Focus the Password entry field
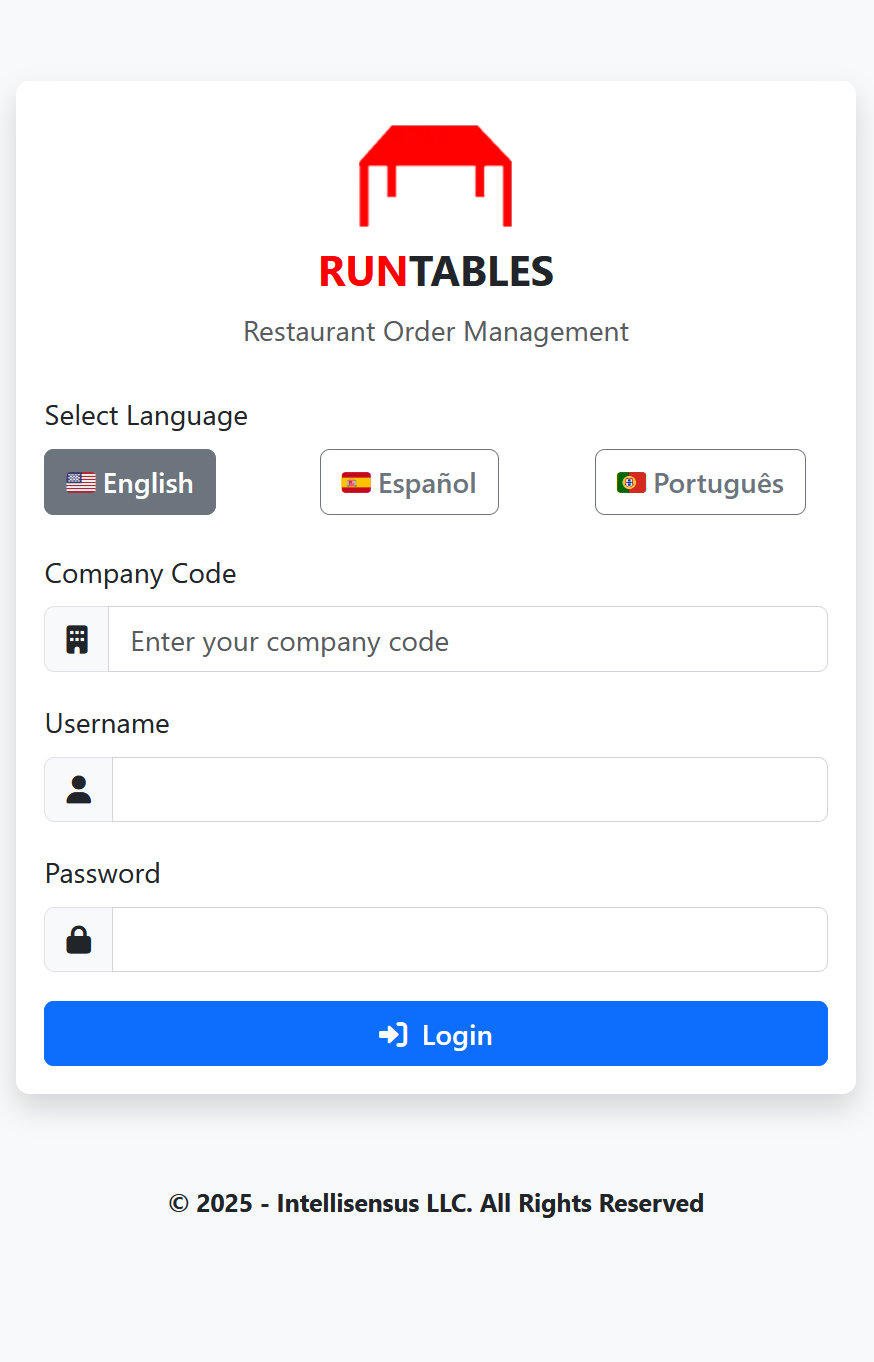Screen dimensions: 874x1362 pyautogui.click(x=469, y=940)
